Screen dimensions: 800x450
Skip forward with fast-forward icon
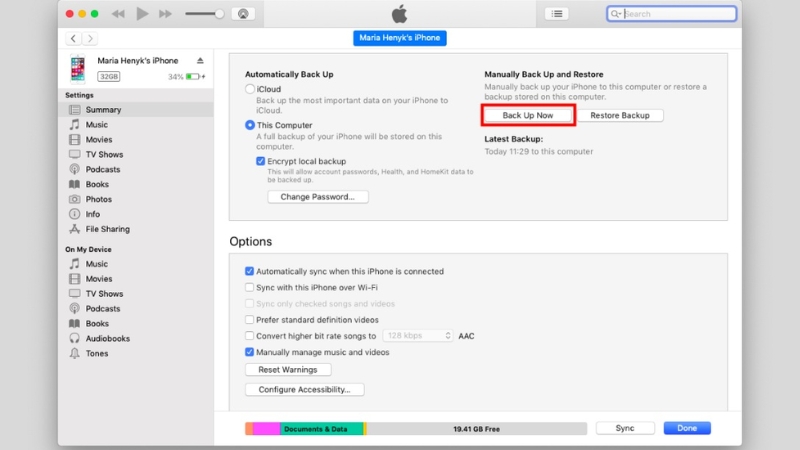[x=165, y=14]
